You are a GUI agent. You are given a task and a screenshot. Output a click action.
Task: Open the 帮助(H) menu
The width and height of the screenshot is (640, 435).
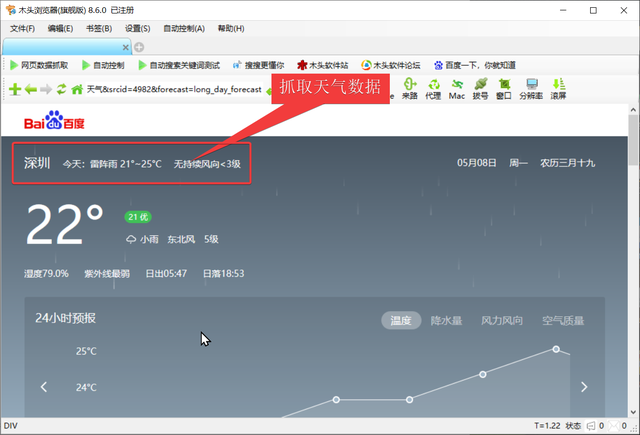[x=231, y=29]
